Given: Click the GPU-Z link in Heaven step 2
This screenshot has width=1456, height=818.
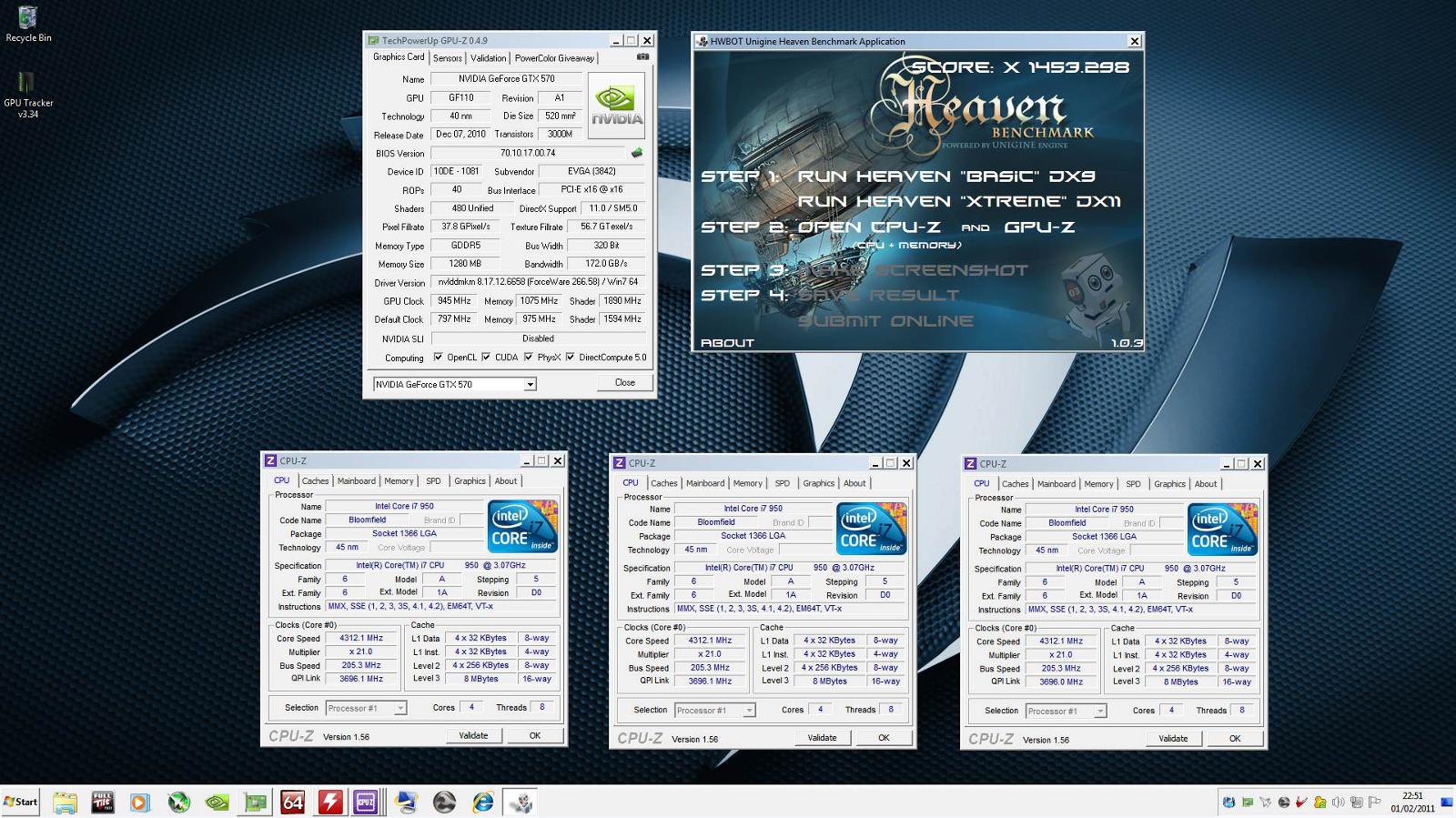Looking at the screenshot, I should click(x=1039, y=227).
